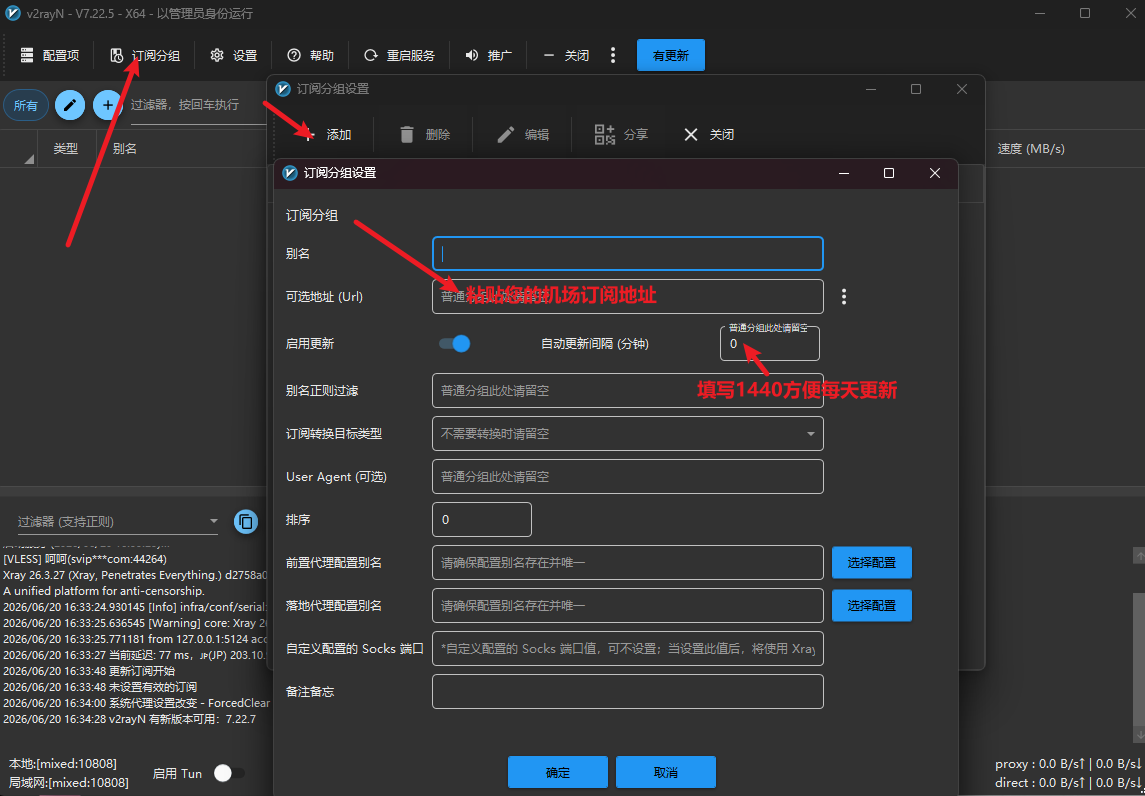The image size is (1145, 796).
Task: Click the copy log icon
Action: [x=246, y=521]
